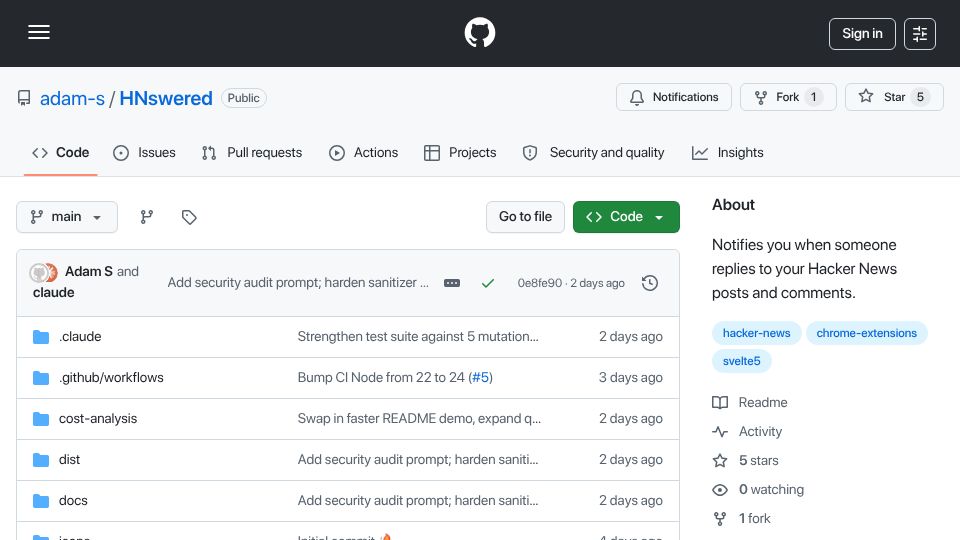Open appearance settings icon next to Sign in
Screen dimensions: 960x540
click(920, 34)
